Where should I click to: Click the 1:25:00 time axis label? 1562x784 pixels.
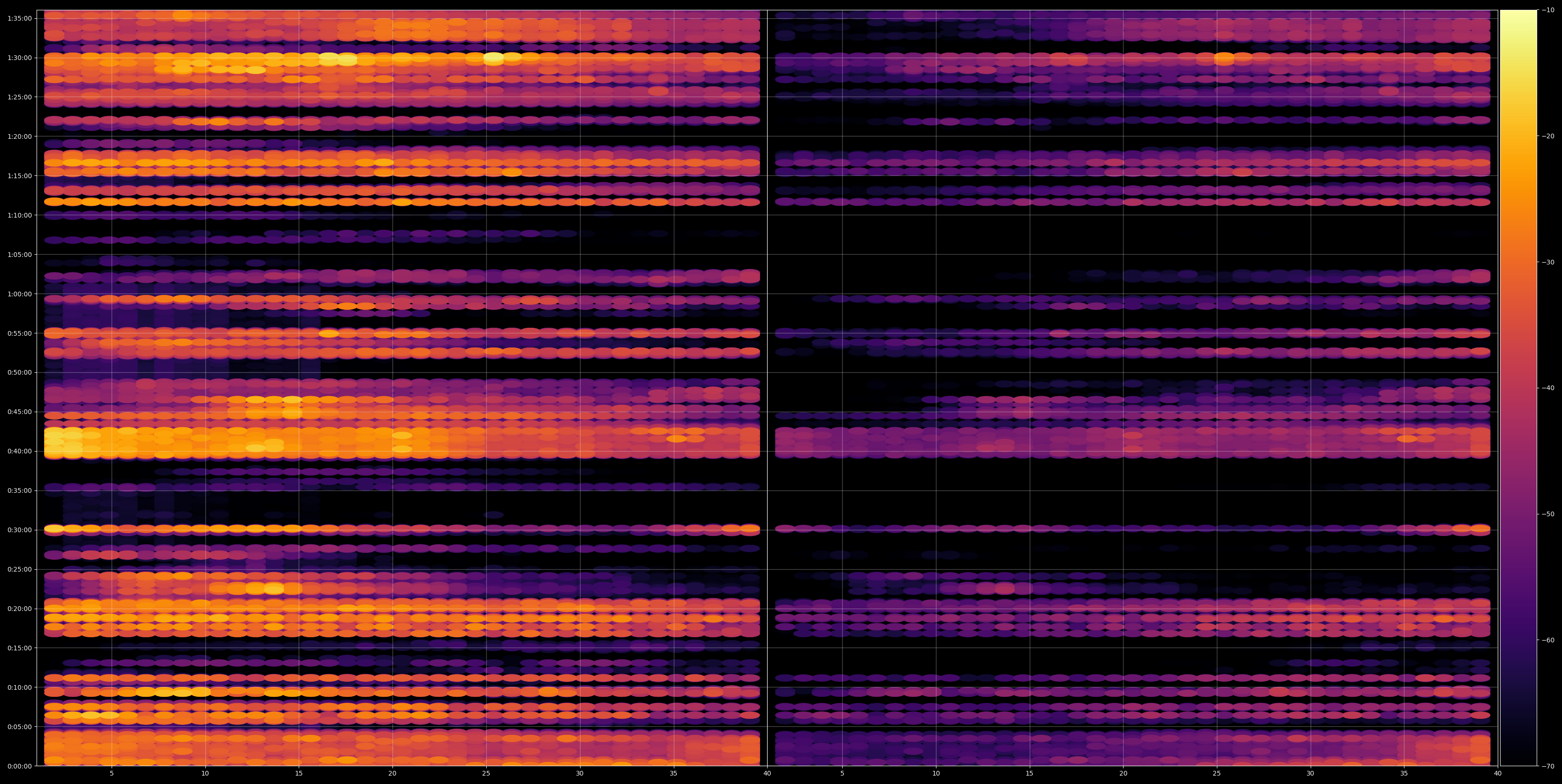pos(19,97)
